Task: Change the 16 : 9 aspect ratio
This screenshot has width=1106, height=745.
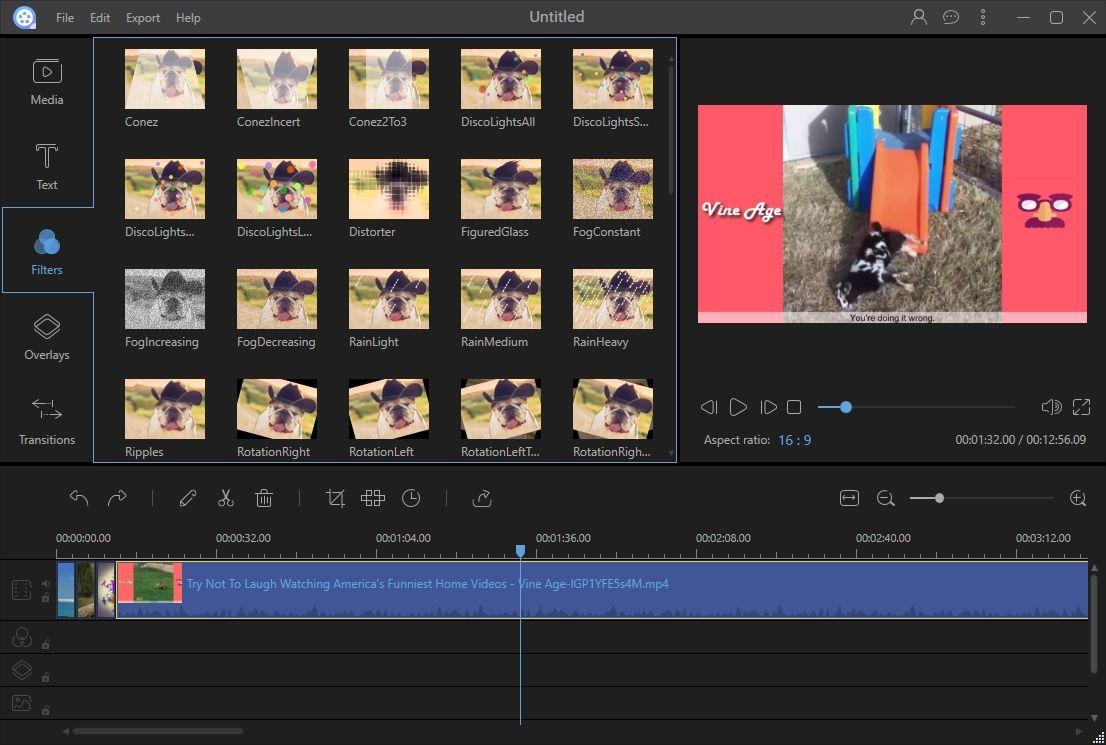Action: pyautogui.click(x=794, y=440)
